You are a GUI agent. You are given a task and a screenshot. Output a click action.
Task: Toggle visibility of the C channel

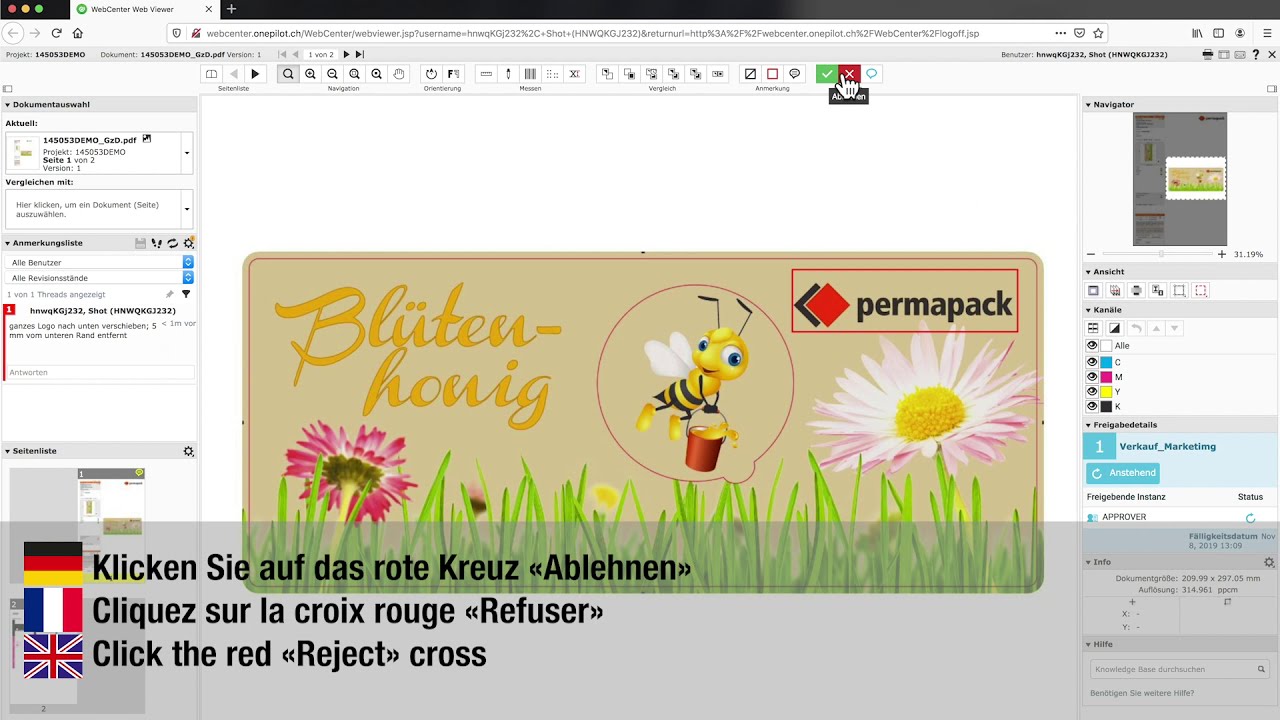pyautogui.click(x=1092, y=362)
